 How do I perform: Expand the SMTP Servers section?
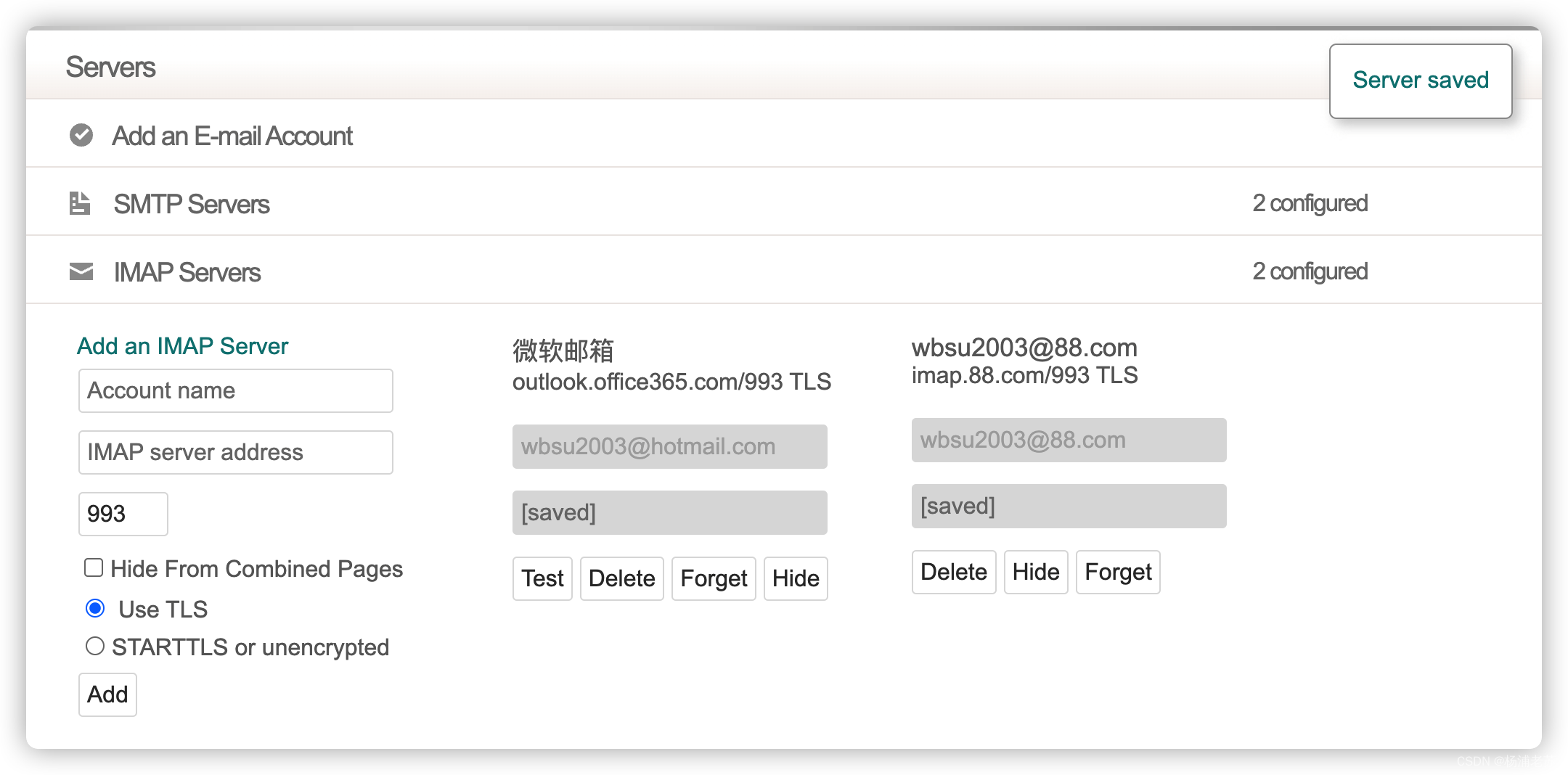[192, 204]
